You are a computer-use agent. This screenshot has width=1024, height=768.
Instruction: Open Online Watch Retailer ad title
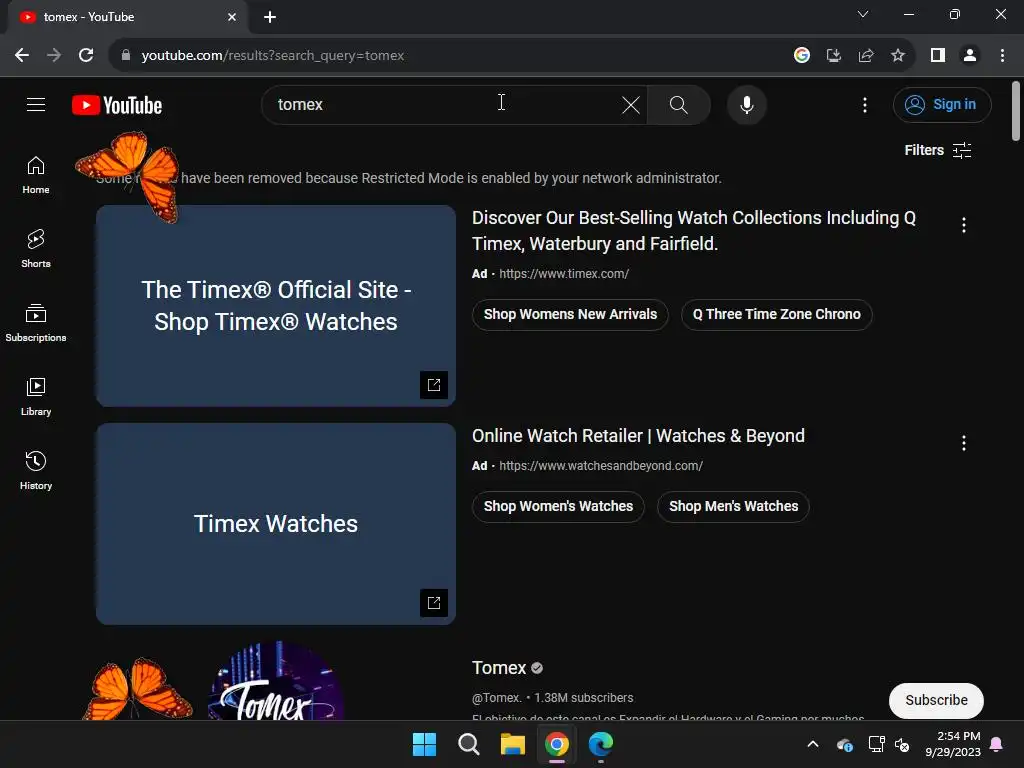(x=638, y=436)
